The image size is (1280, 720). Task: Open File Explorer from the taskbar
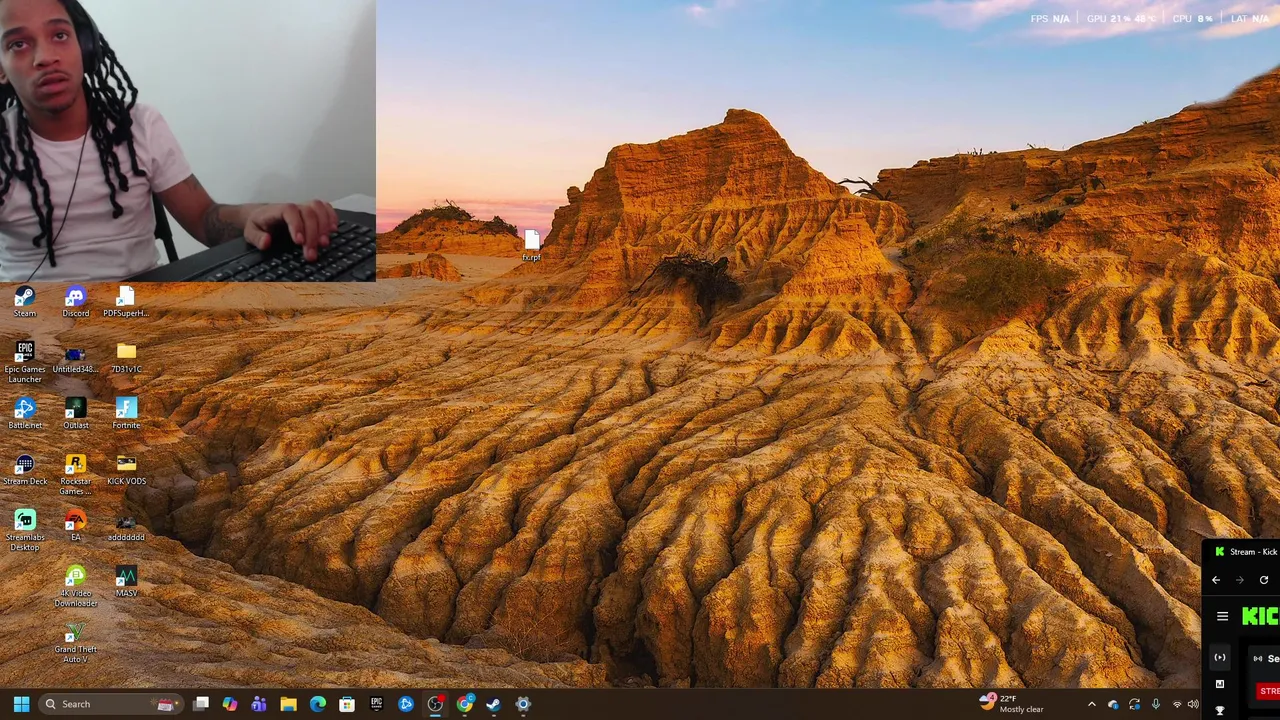point(288,704)
